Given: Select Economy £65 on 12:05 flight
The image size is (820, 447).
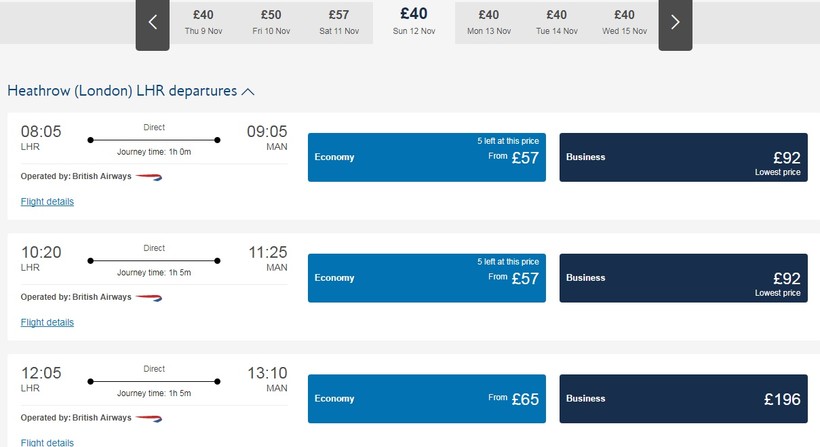Looking at the screenshot, I should [x=427, y=398].
